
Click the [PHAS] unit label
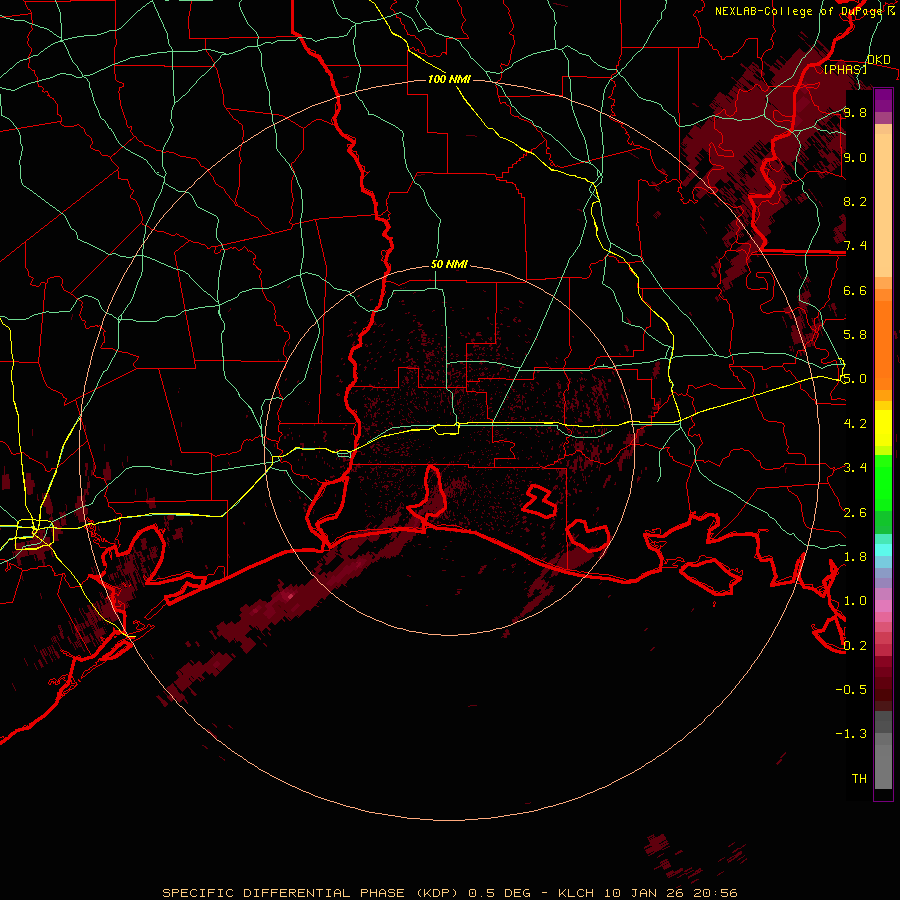pos(845,69)
